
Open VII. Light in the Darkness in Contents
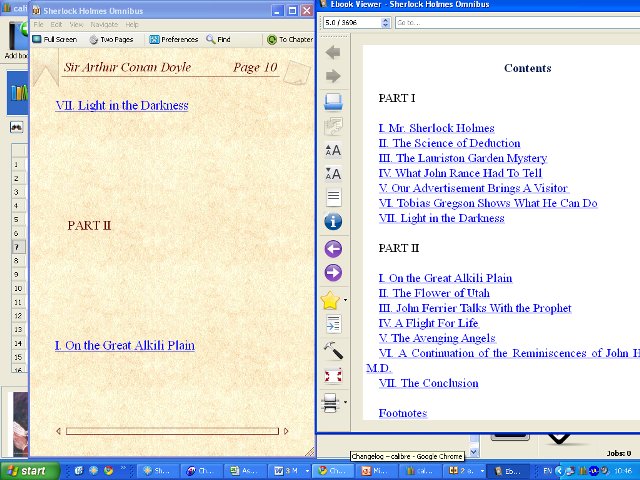[441, 218]
